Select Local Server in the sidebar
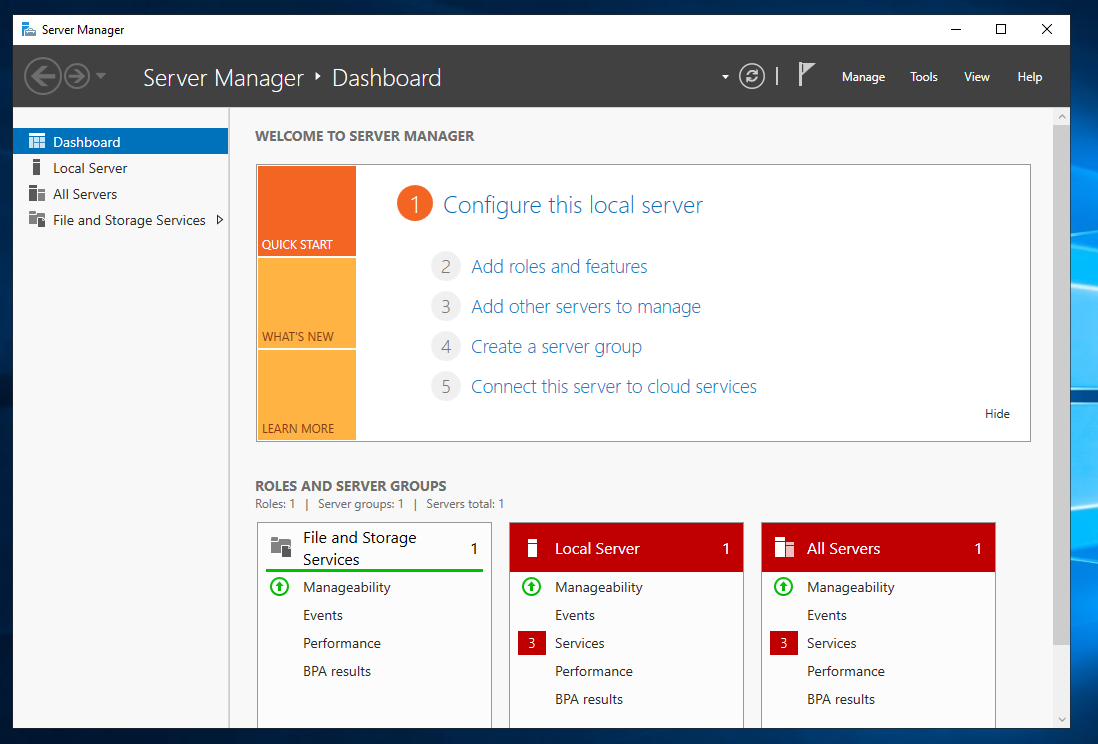The image size is (1098, 744). (90, 168)
